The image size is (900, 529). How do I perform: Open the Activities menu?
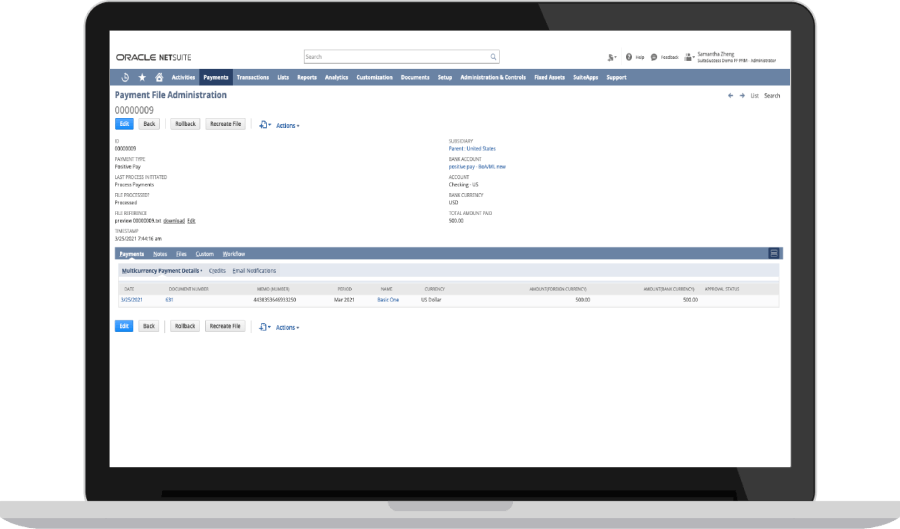pyautogui.click(x=184, y=77)
